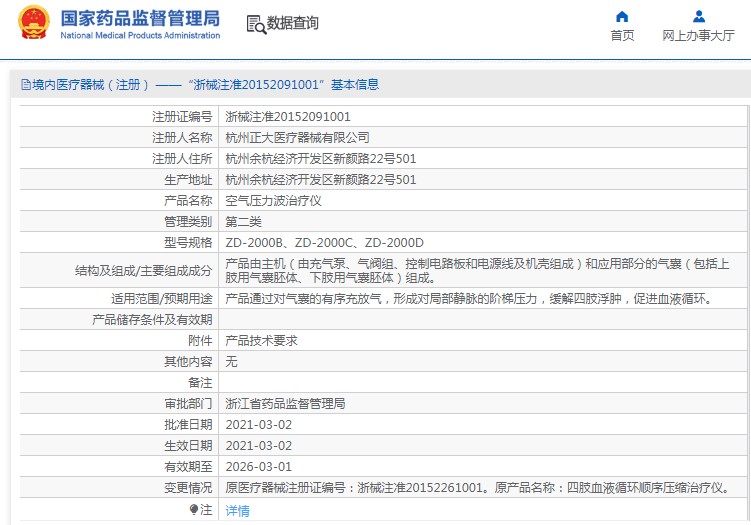Select attachment value 产品技术要求
The height and width of the screenshot is (525, 751).
tap(262, 341)
